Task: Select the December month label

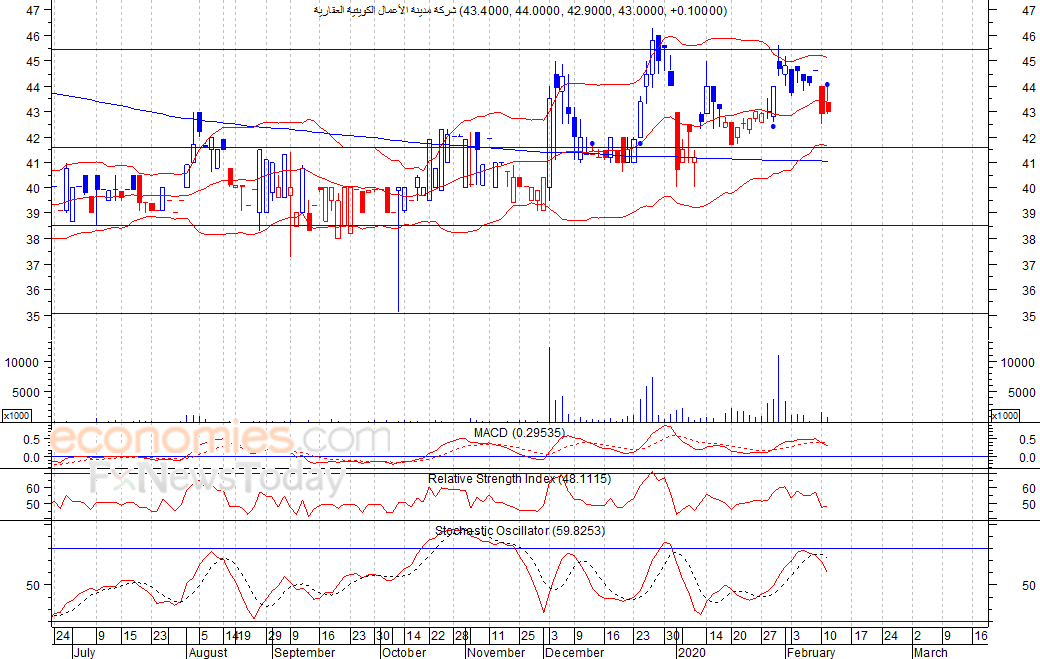Action: point(574,652)
